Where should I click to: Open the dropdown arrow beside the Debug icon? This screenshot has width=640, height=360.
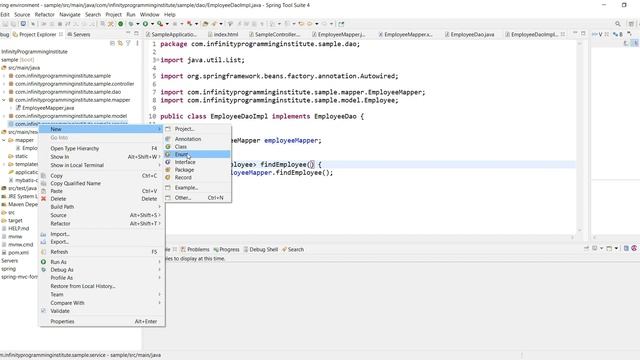pyautogui.click(x=138, y=24)
